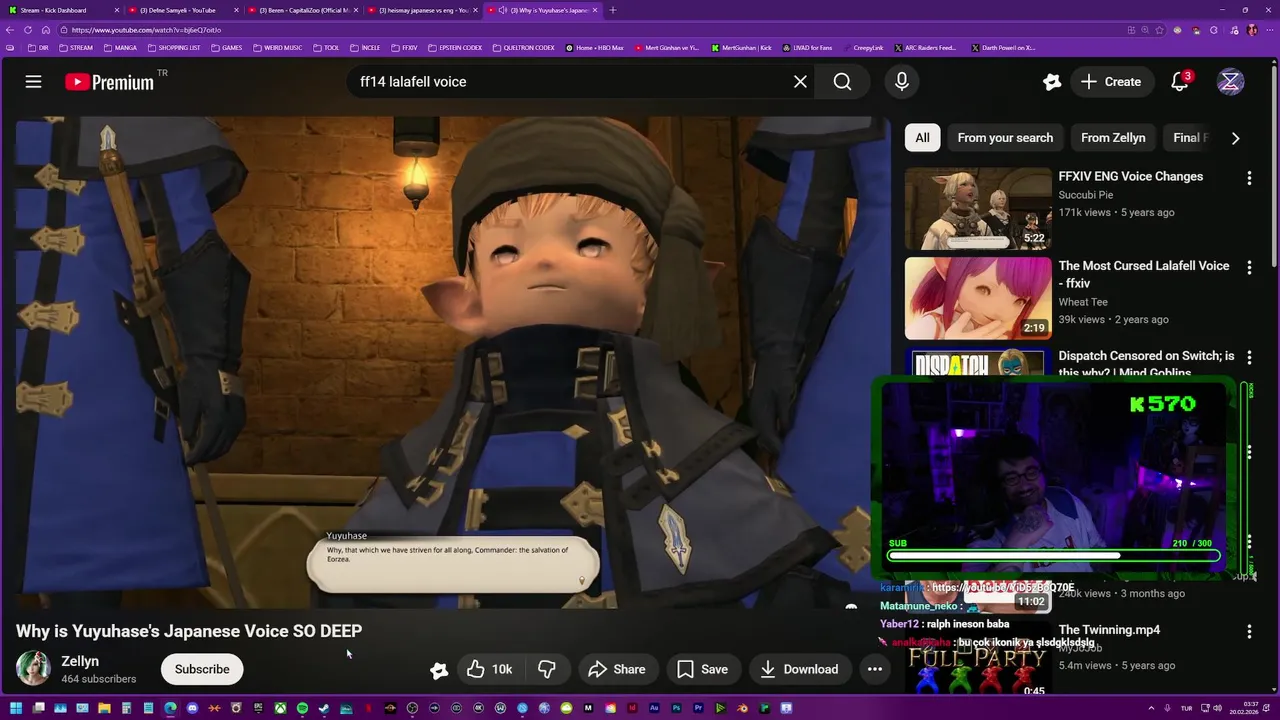The width and height of the screenshot is (1280, 720).
Task: Open Dispatch Censored on Switch video title
Action: coord(1146,363)
